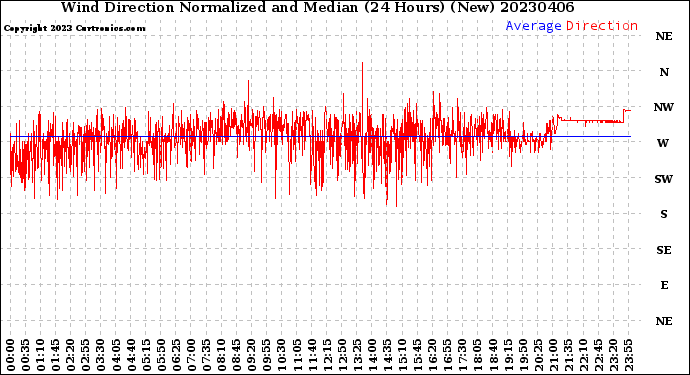The height and width of the screenshot is (375, 690).
Task: Click the 20:25 time axis label
Action: pos(538,355)
